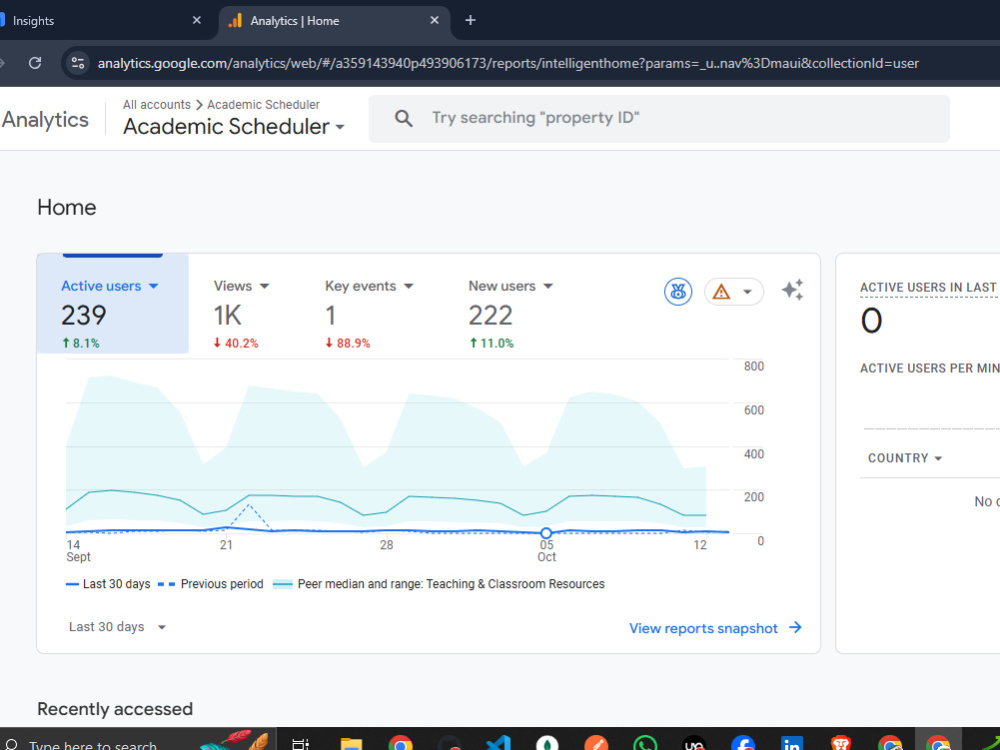The image size is (1000, 750).
Task: Open the All accounts breadcrumb
Action: click(x=157, y=105)
